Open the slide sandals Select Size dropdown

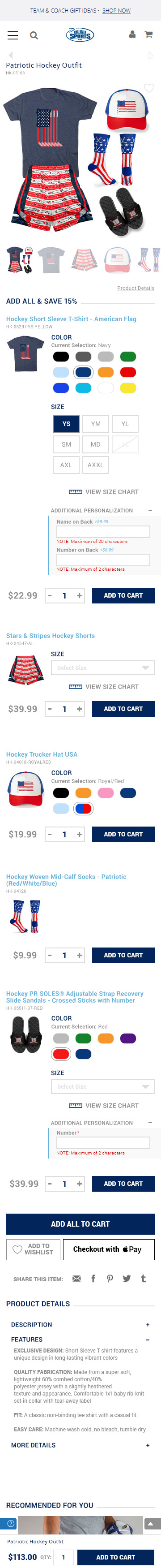pyautogui.click(x=103, y=1086)
